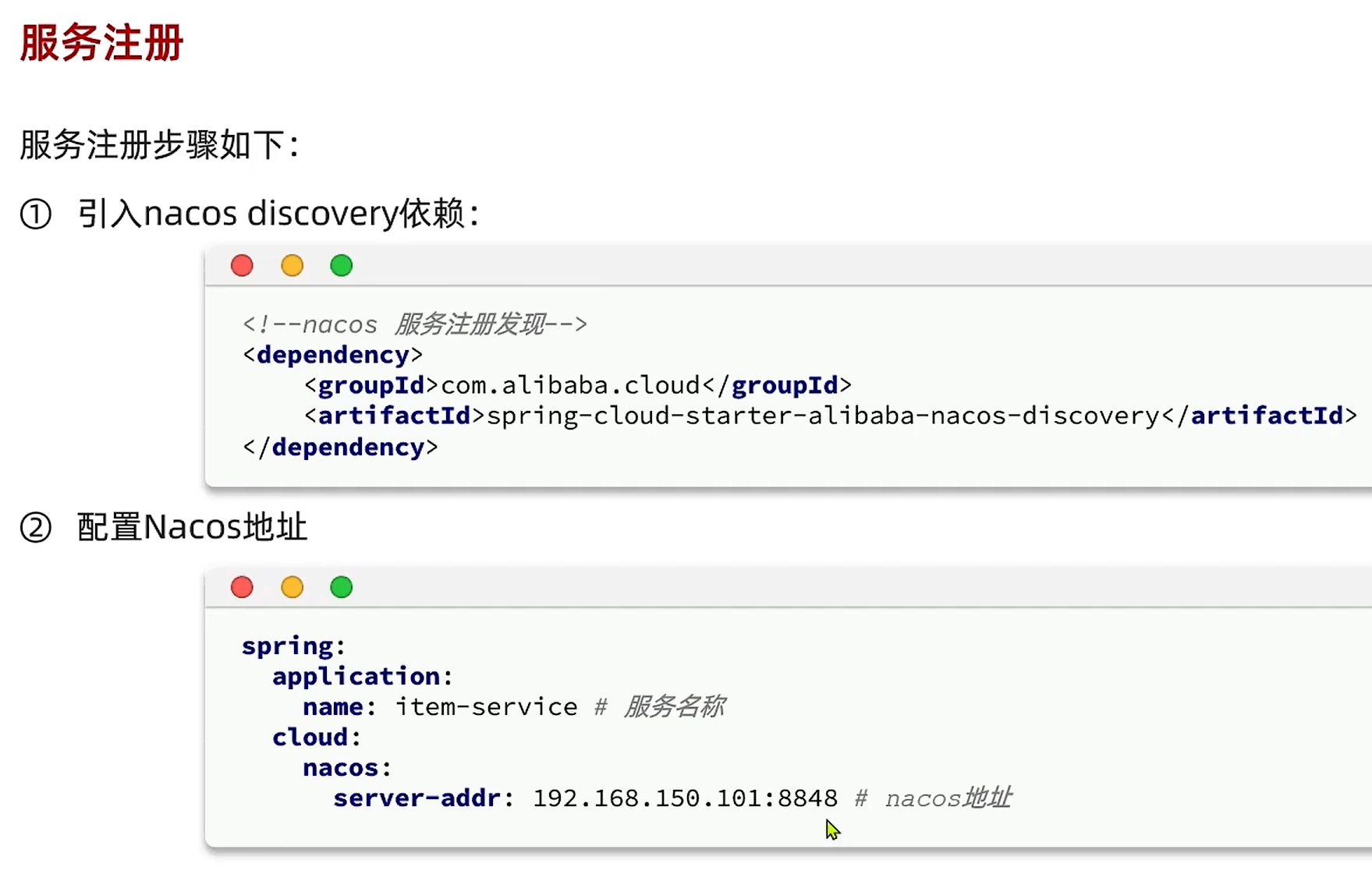Screen dimensions: 1372x874
Task: Click the nacos: YAML key
Action: tap(347, 768)
